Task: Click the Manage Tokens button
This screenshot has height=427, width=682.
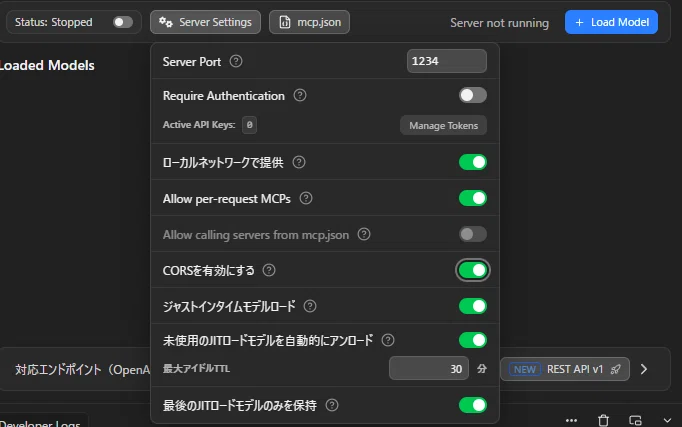Action: click(443, 125)
